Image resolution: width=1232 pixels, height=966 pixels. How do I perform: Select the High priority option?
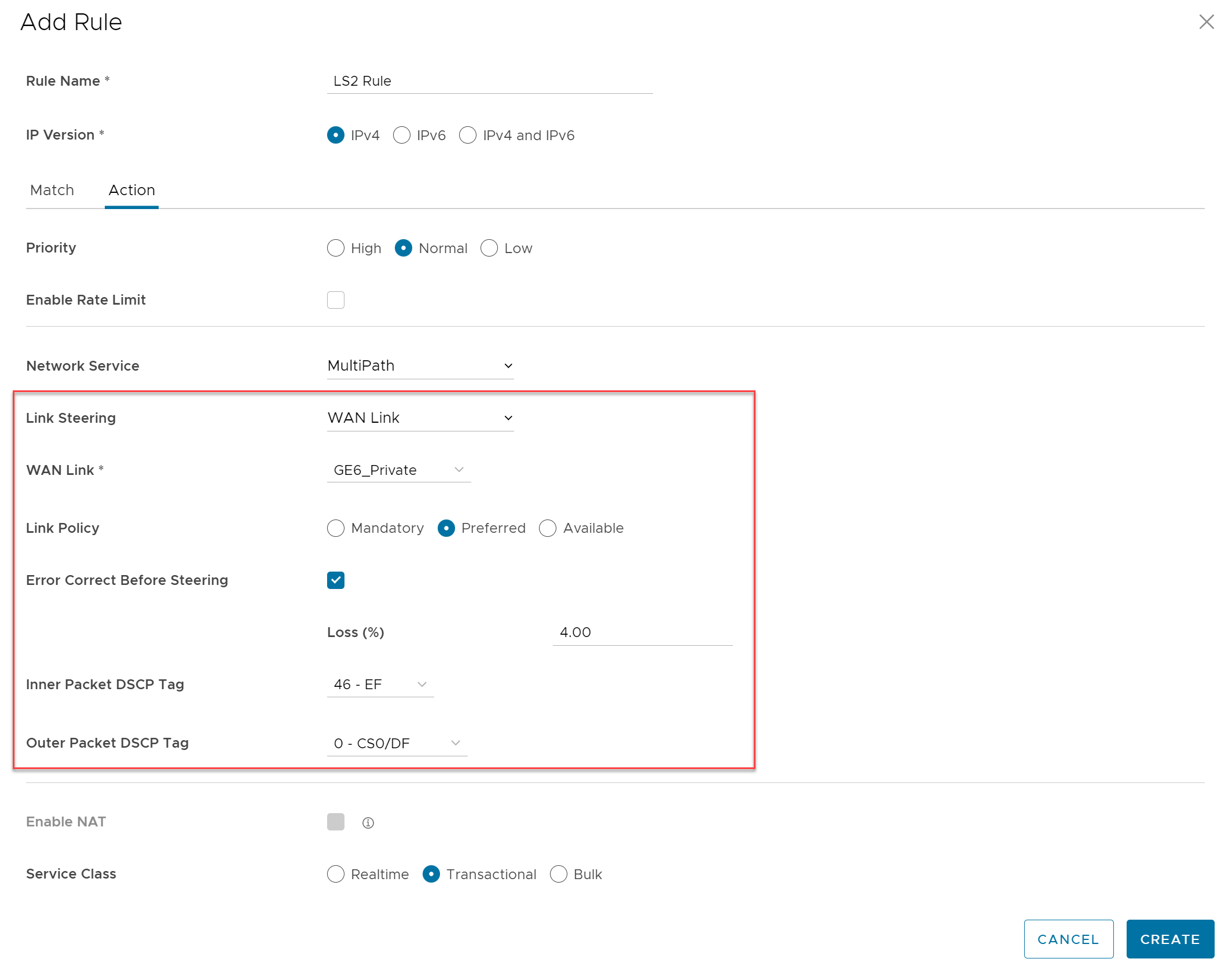click(336, 248)
